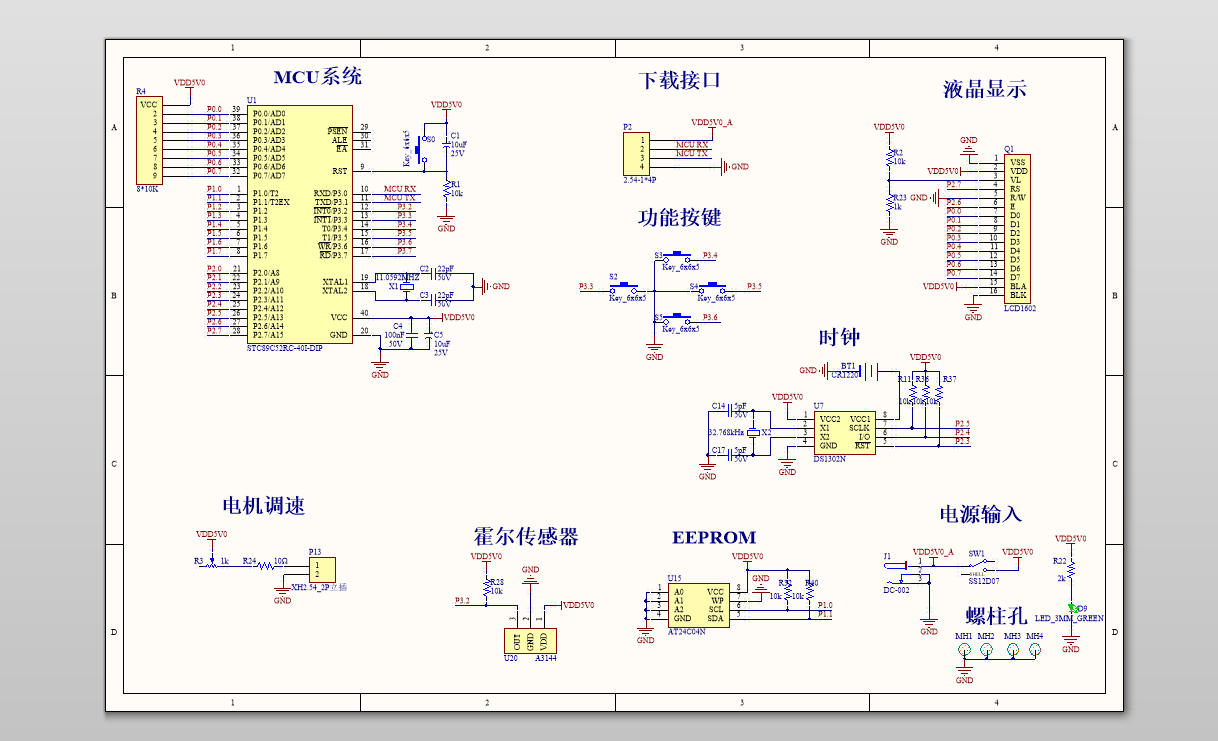Select the Q1 LCD1602 display connector

click(1017, 228)
